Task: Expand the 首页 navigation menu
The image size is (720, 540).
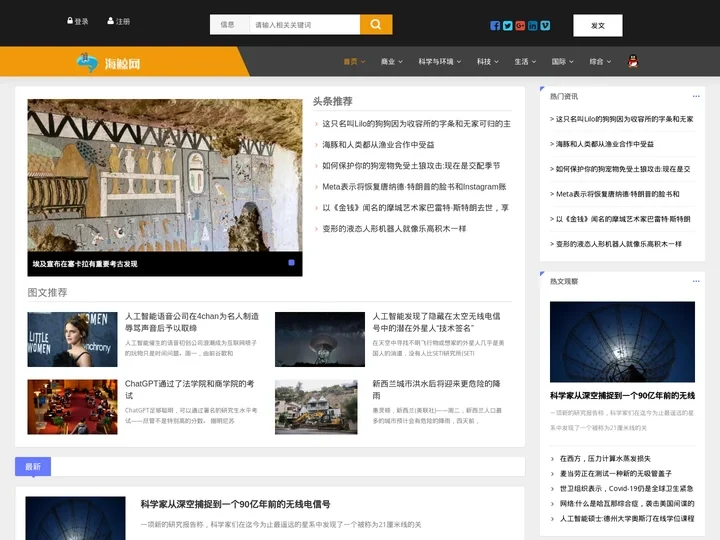Action: tap(354, 62)
